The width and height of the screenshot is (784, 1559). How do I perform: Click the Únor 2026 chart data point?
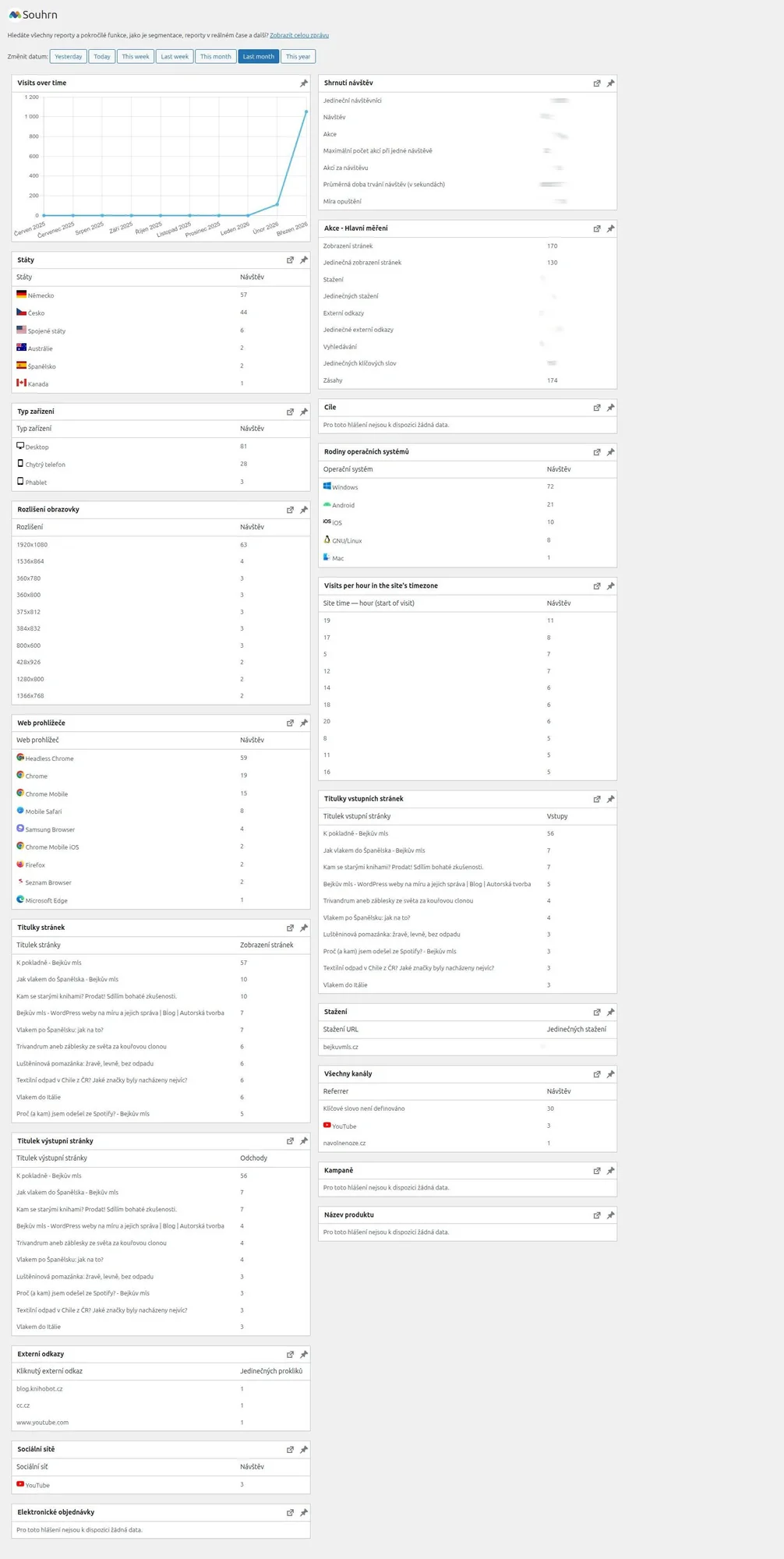point(277,204)
